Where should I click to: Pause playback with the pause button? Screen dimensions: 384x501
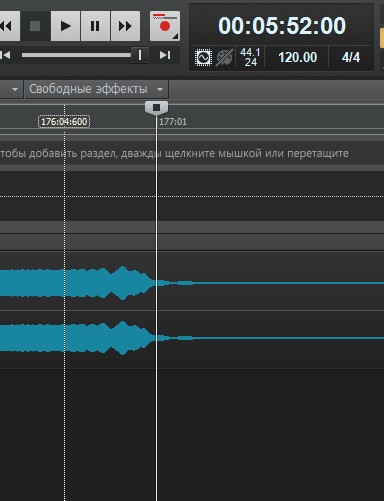(95, 26)
